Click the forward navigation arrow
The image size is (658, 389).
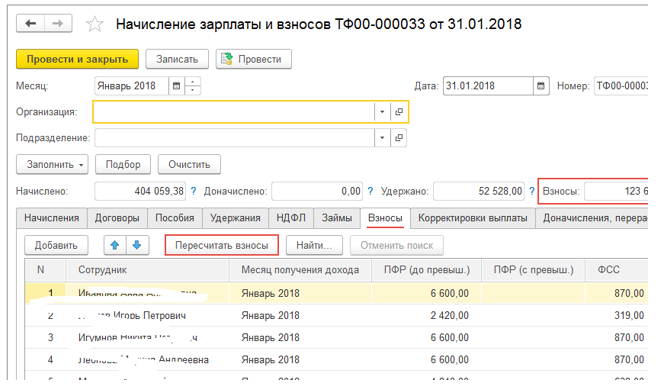tap(58, 23)
